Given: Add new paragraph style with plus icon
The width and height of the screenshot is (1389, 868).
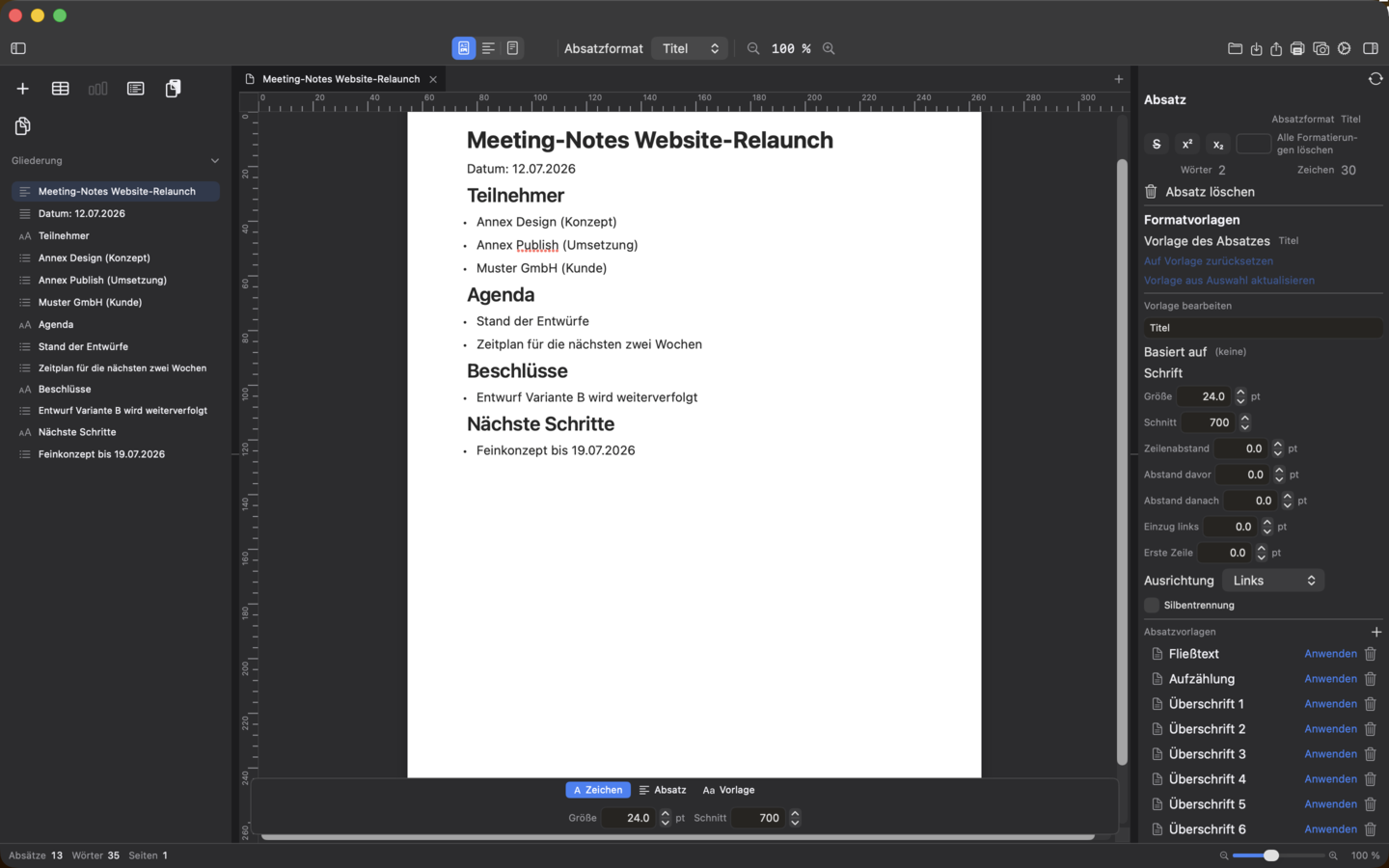Looking at the screenshot, I should pyautogui.click(x=1375, y=632).
